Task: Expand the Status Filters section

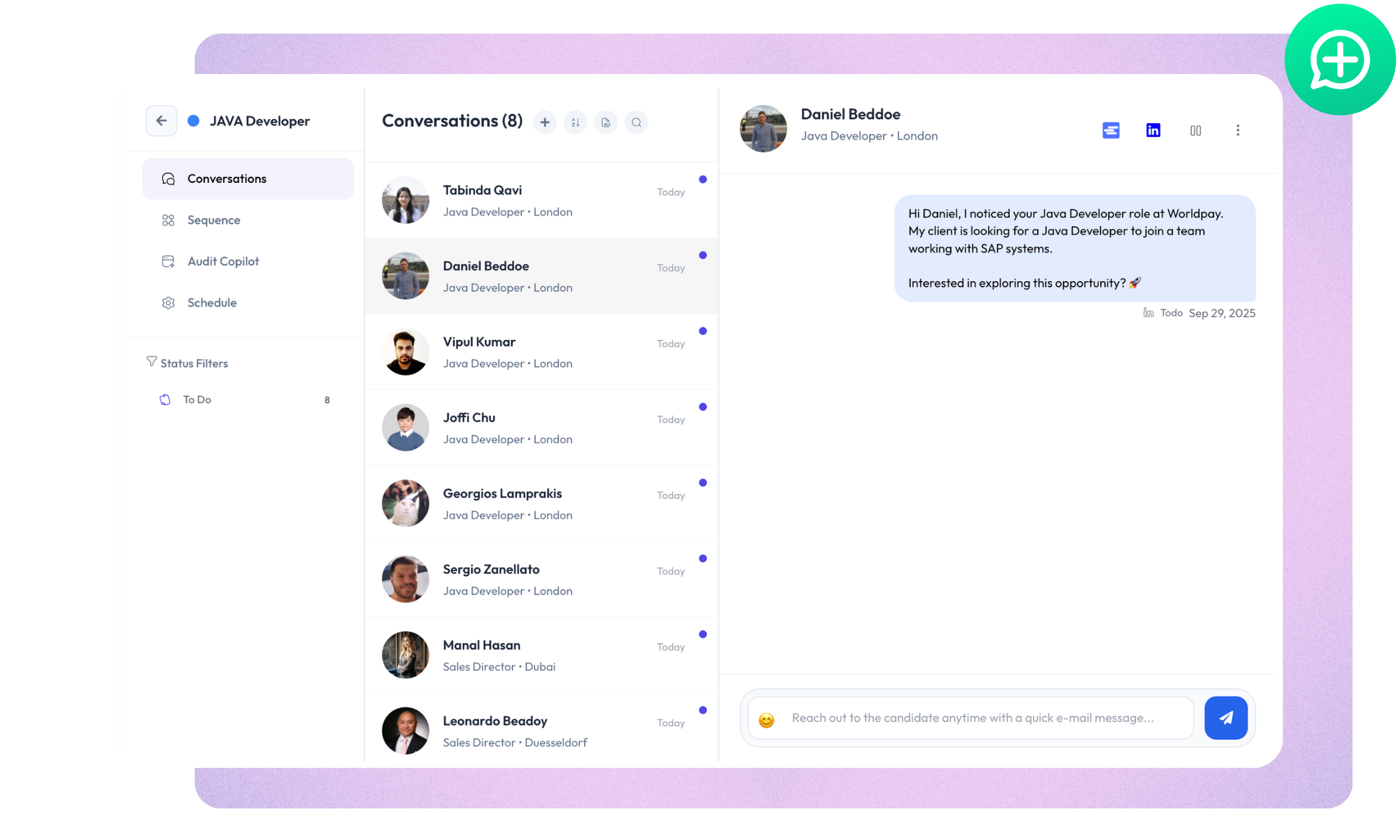Action: 187,363
